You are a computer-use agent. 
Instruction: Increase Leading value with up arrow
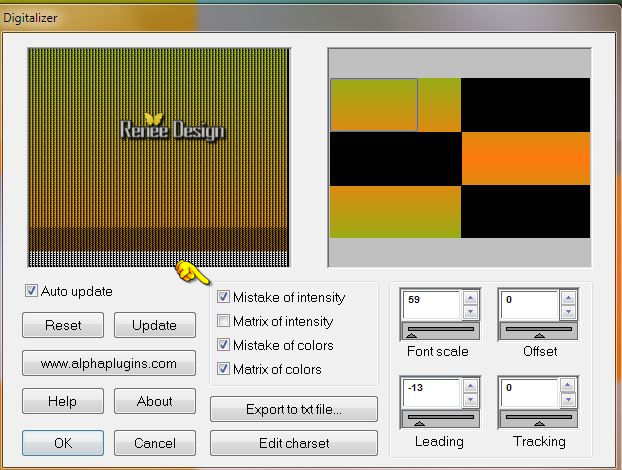coord(470,386)
